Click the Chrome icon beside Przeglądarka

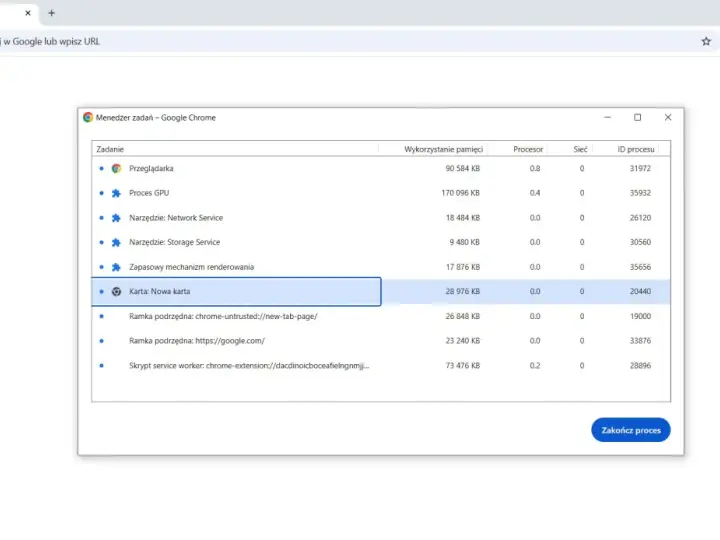click(116, 169)
